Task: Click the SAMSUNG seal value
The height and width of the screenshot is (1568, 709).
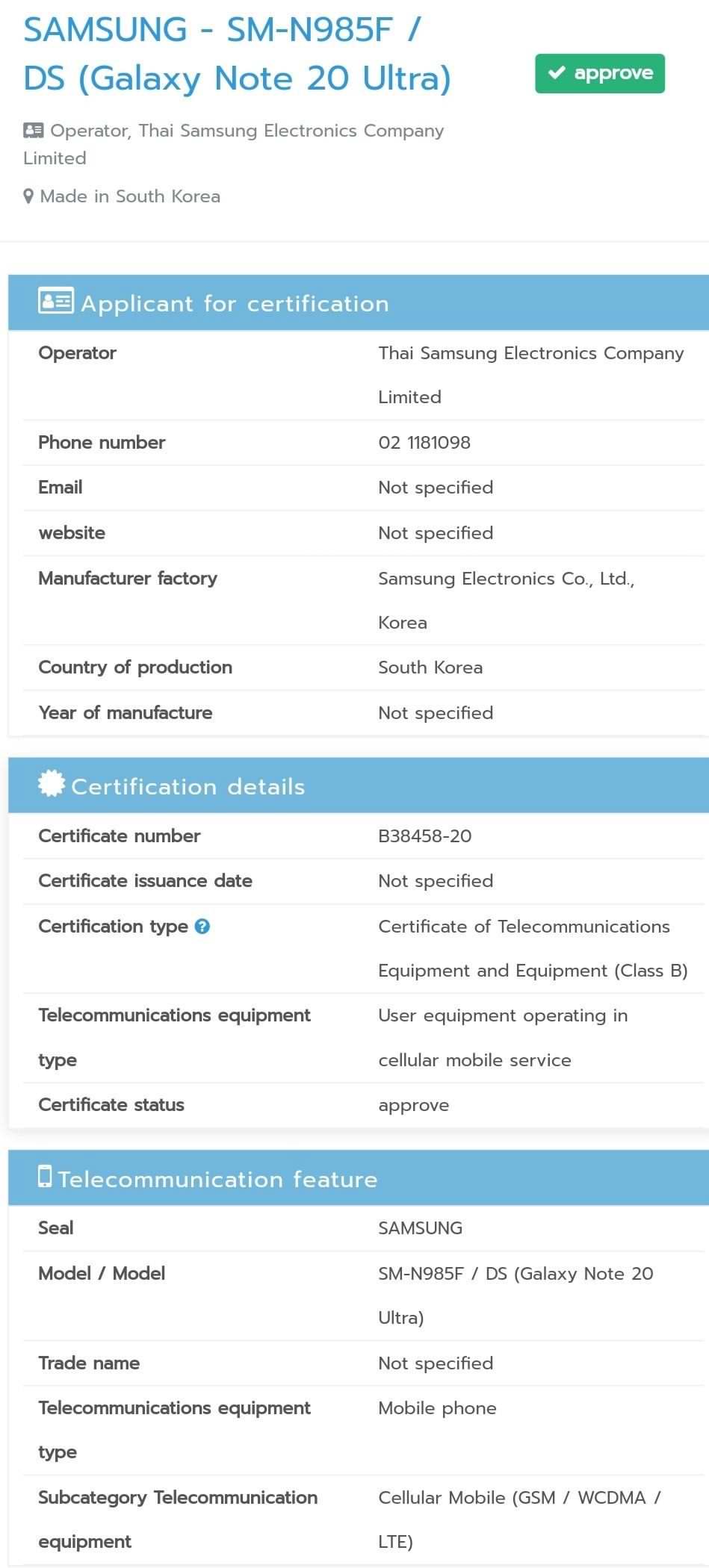Action: pyautogui.click(x=421, y=1228)
